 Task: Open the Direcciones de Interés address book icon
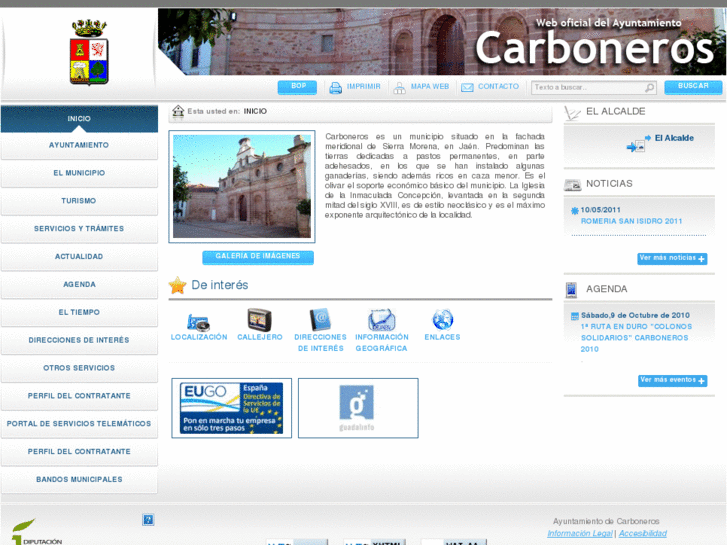tap(320, 320)
